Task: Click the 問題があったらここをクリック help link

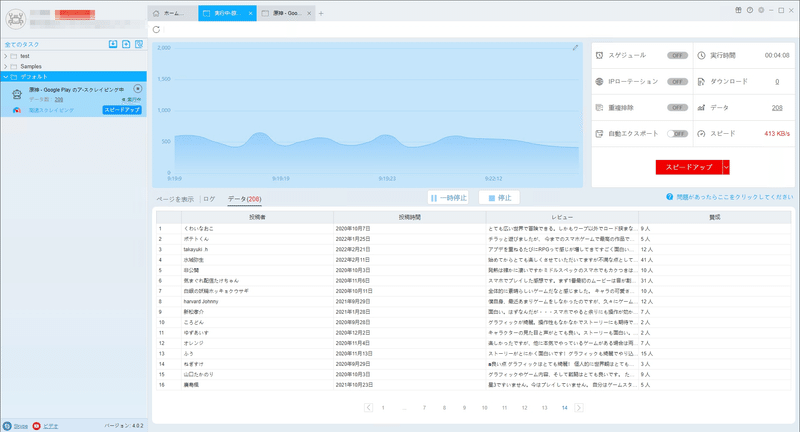Action: click(x=735, y=197)
